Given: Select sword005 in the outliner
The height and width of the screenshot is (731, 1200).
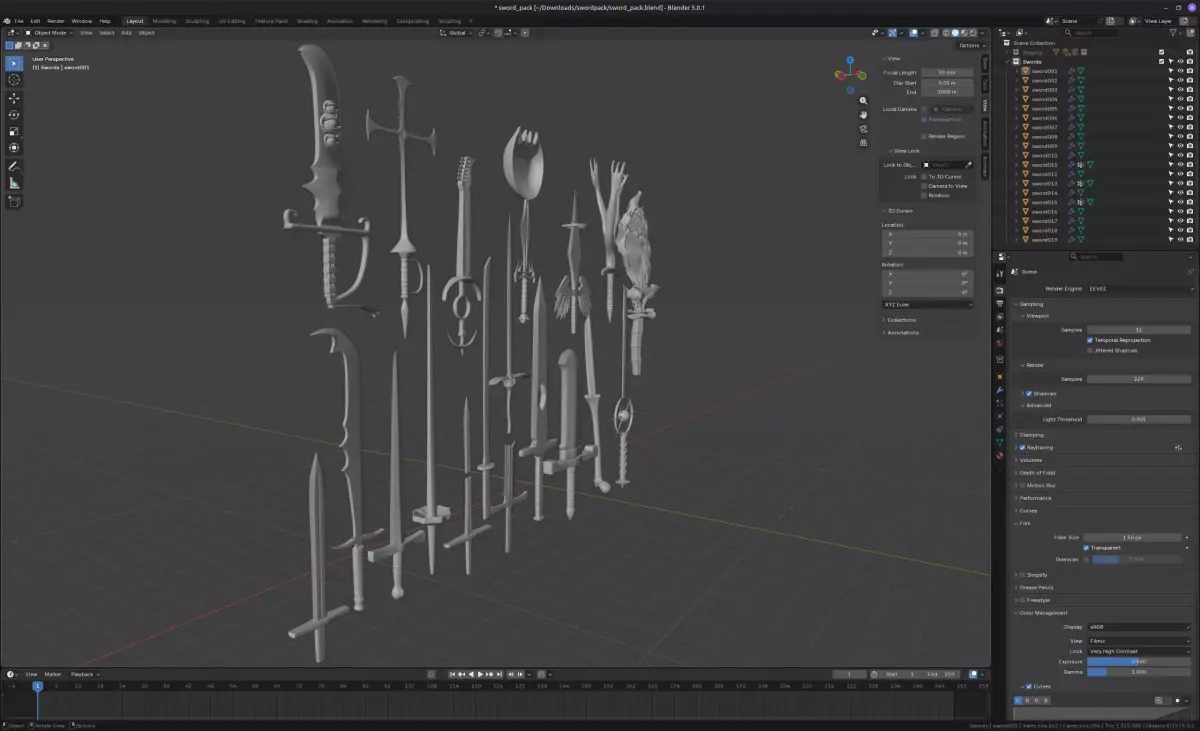Looking at the screenshot, I should point(1044,108).
